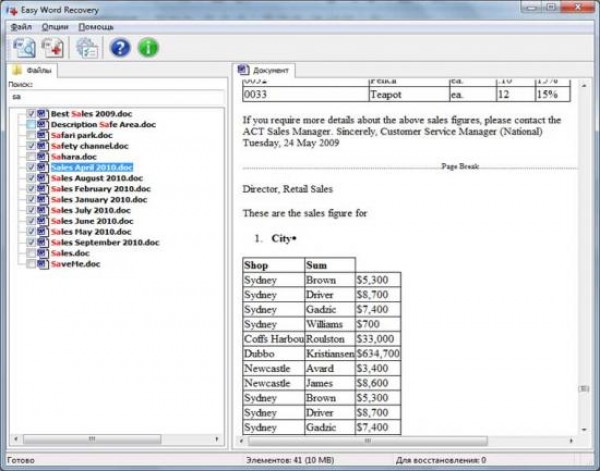This screenshot has width=600, height=471.
Task: Open the Опции menu
Action: click(54, 26)
